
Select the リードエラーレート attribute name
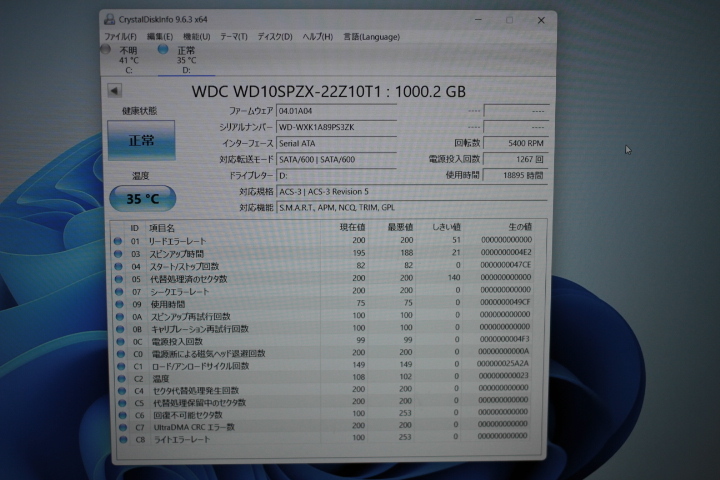click(177, 241)
